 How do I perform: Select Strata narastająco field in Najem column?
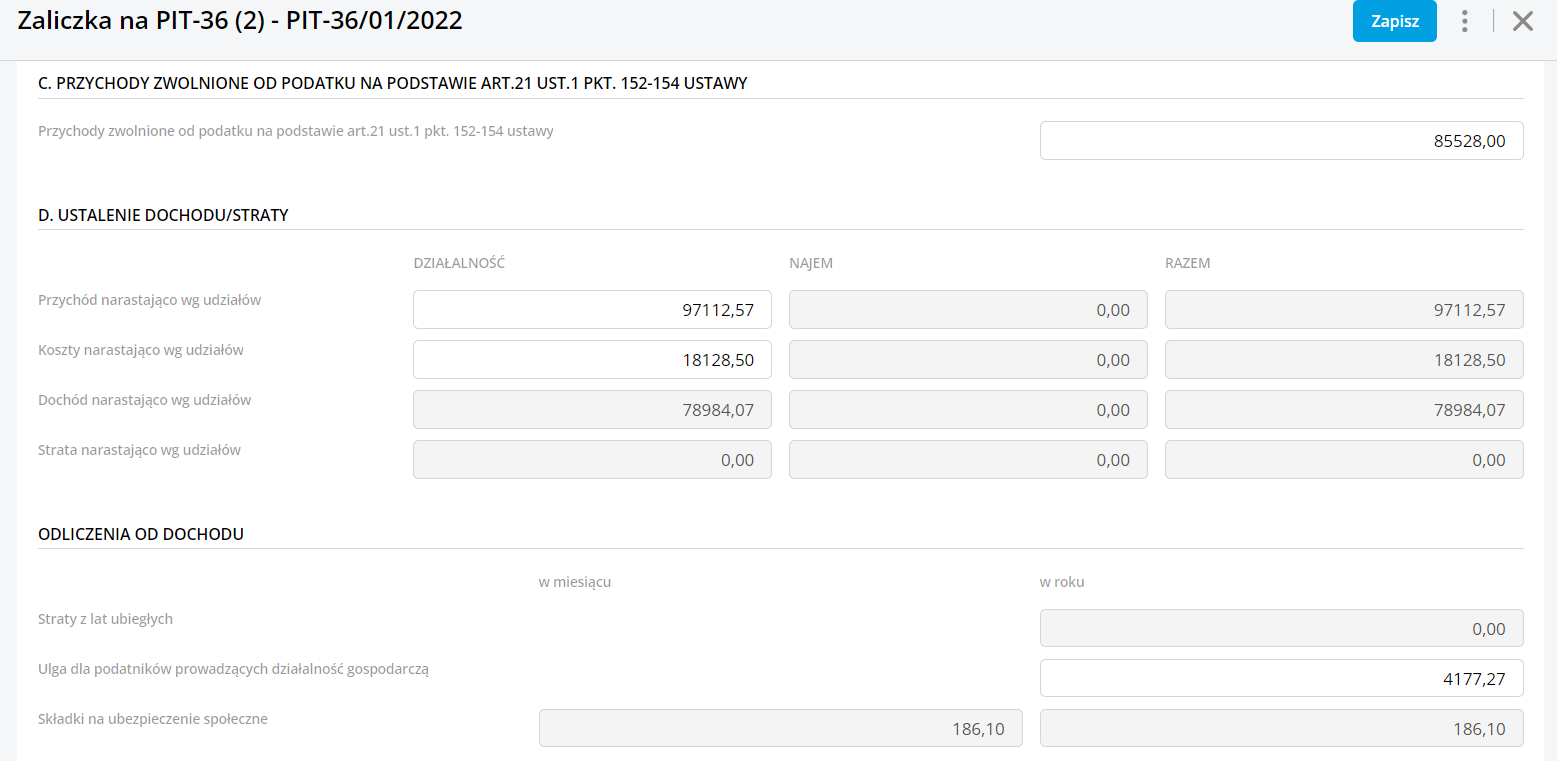(x=968, y=460)
